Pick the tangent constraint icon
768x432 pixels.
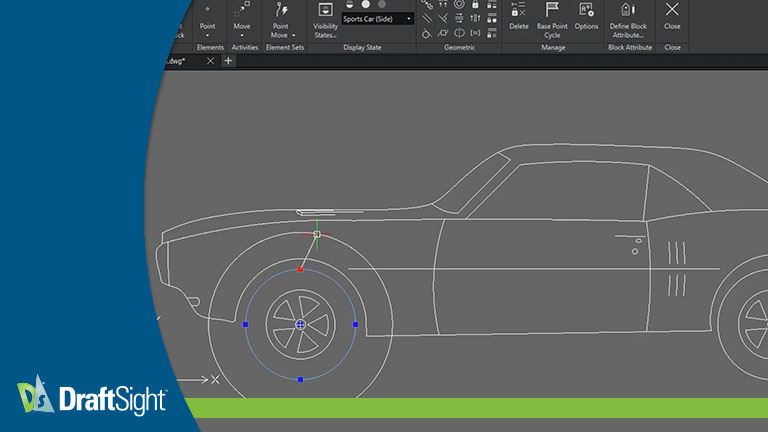427,33
